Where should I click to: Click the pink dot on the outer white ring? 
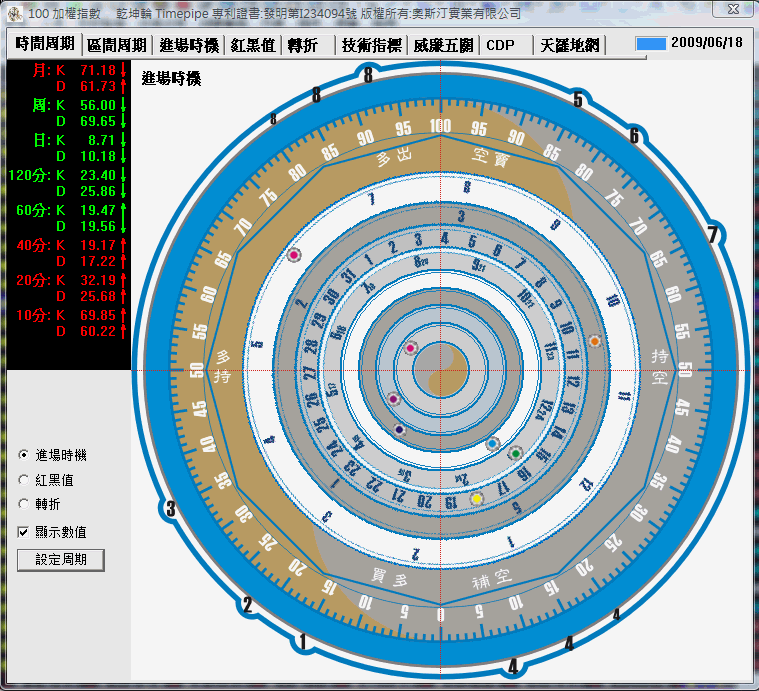(294, 255)
